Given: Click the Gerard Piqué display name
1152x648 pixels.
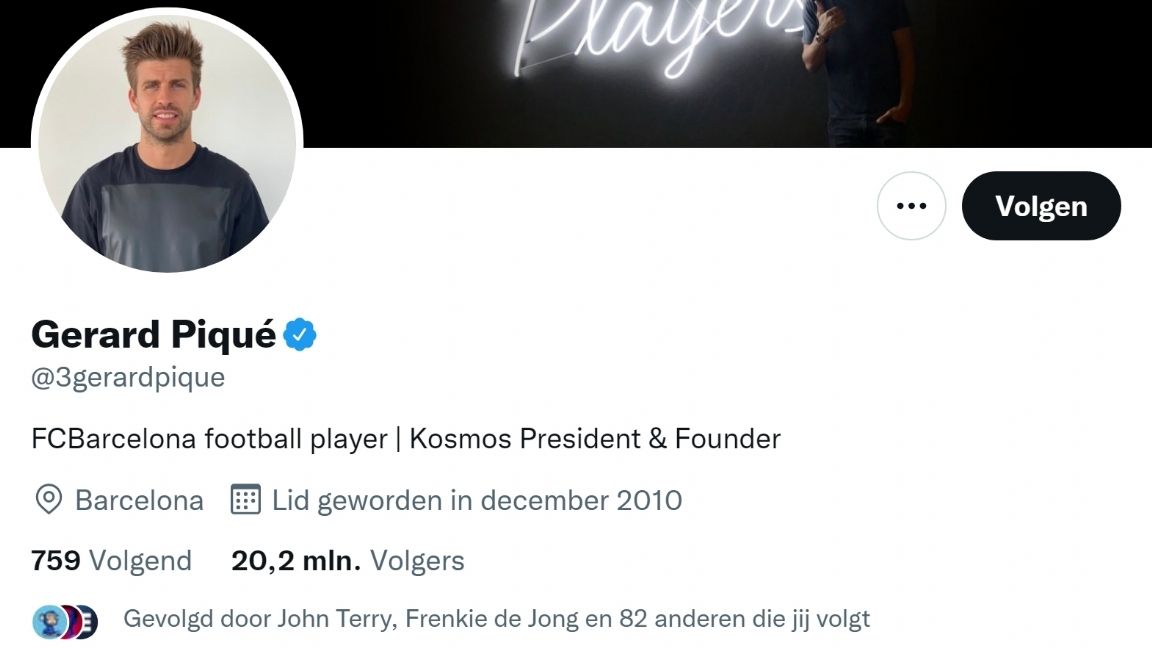Looking at the screenshot, I should pyautogui.click(x=153, y=334).
